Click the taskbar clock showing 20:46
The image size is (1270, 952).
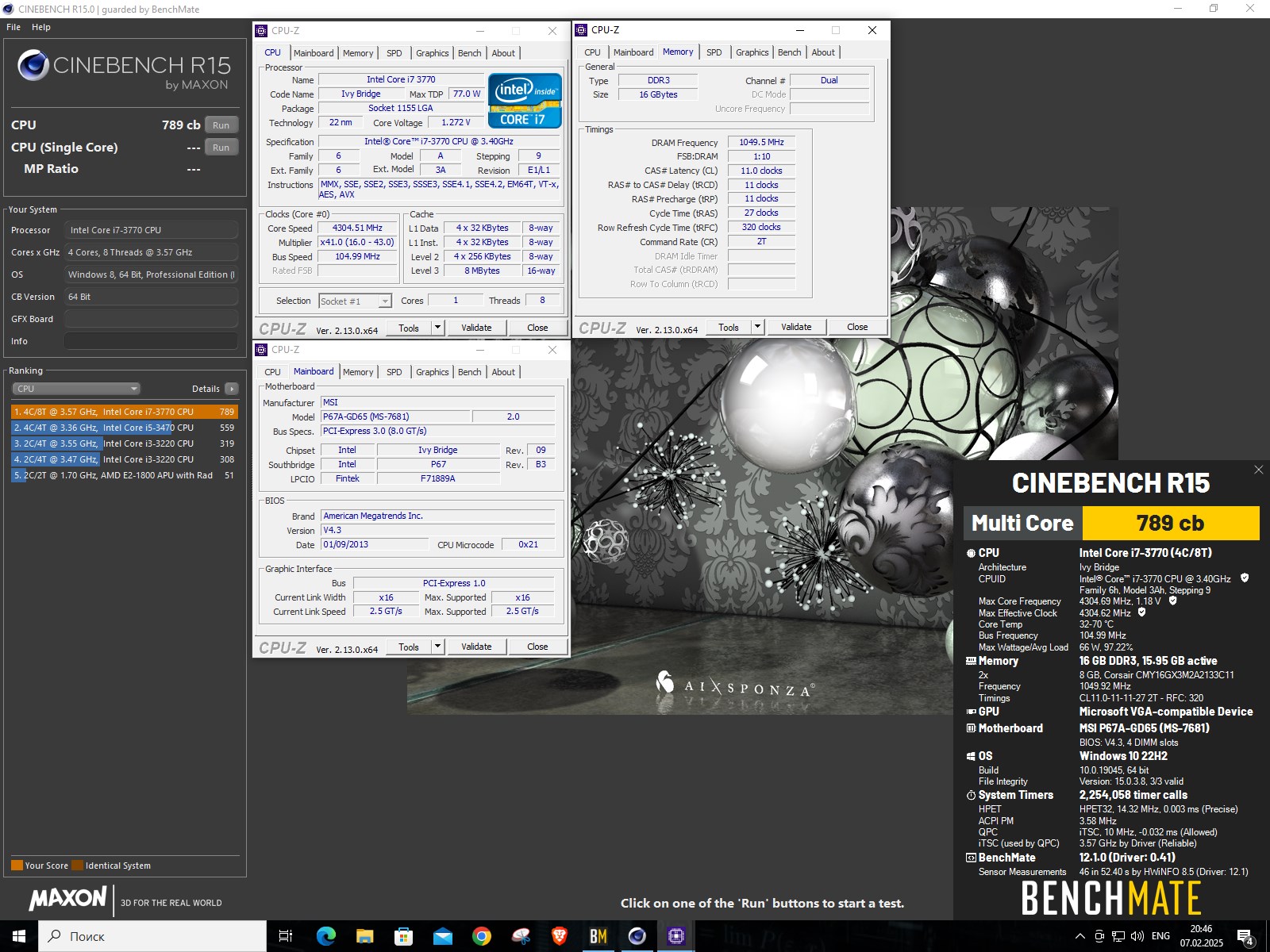(x=1201, y=936)
